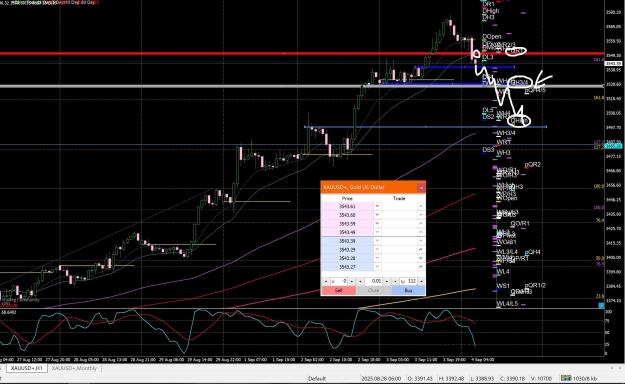The width and height of the screenshot is (625, 384).
Task: Click the buy arrow on the 3543.27 row
Action: click(x=421, y=266)
